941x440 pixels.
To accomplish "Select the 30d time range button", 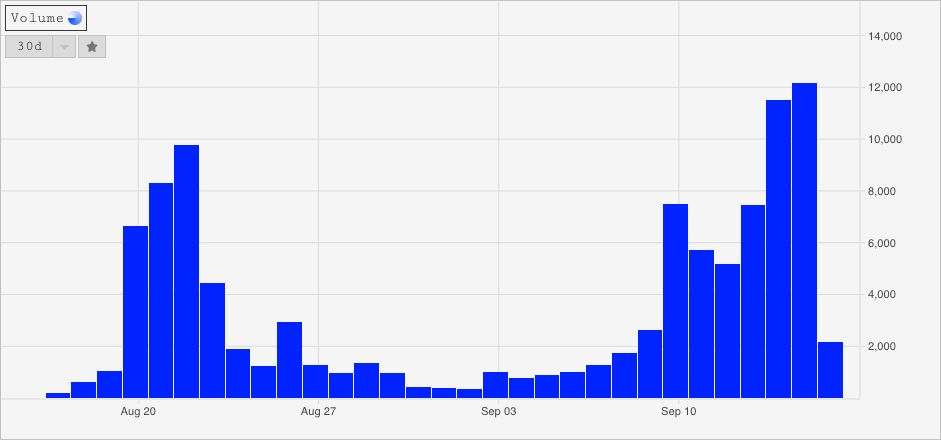I will [x=29, y=47].
